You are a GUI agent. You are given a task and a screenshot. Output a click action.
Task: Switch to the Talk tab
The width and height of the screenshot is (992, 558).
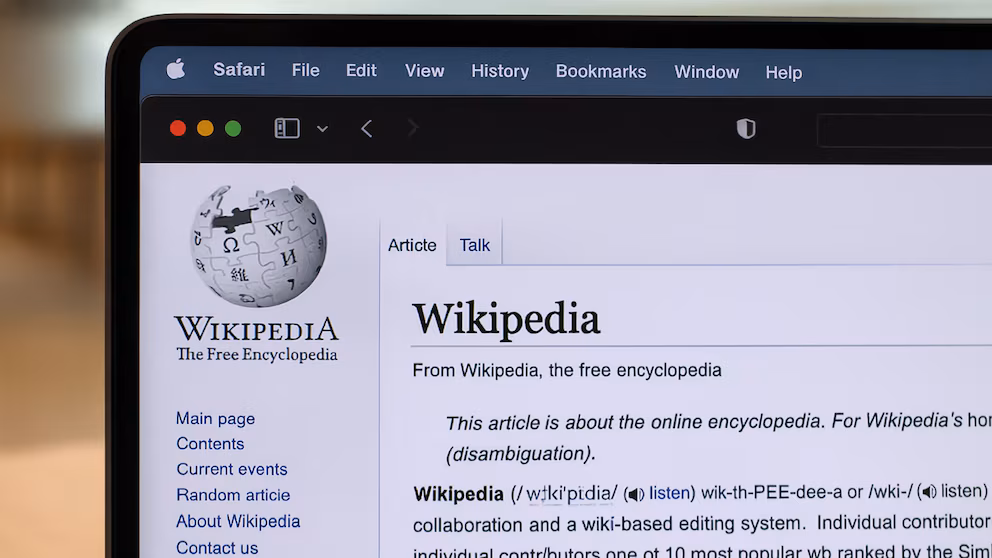point(474,245)
